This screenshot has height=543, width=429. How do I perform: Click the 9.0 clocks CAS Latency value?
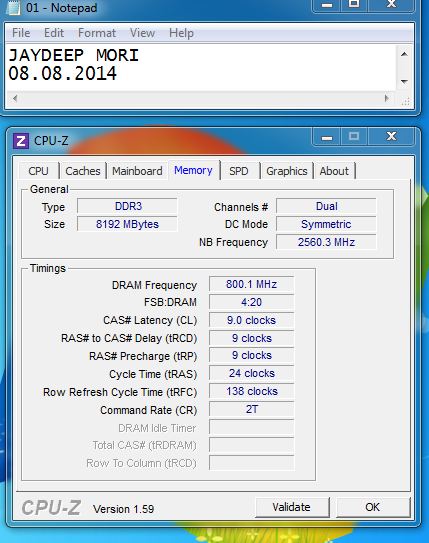(251, 320)
